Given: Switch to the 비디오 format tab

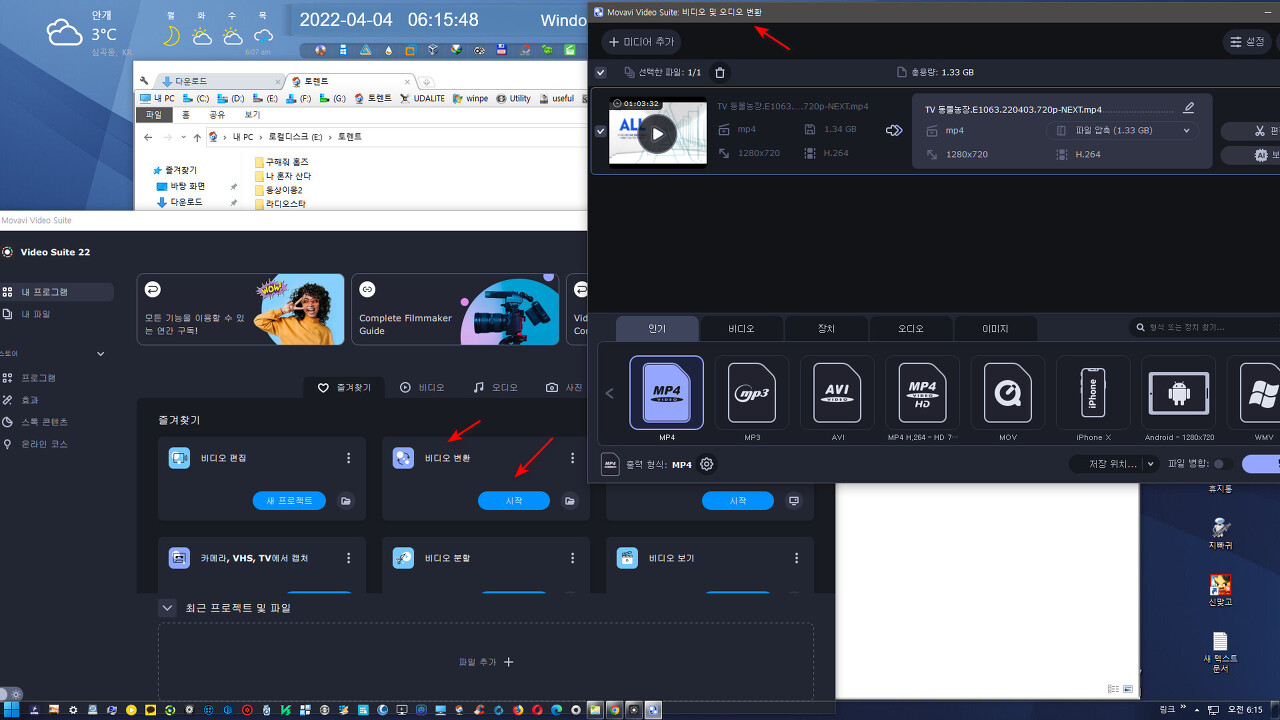Looking at the screenshot, I should click(x=741, y=328).
